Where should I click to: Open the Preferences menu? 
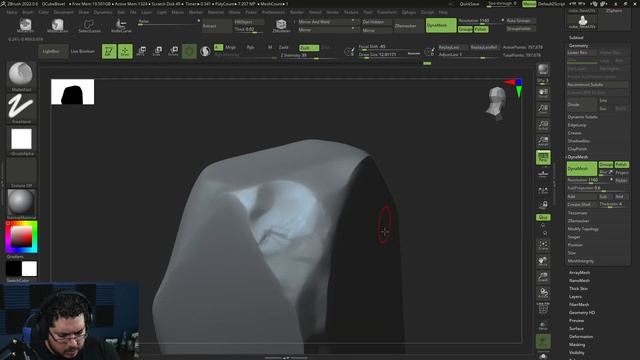[x=273, y=12]
